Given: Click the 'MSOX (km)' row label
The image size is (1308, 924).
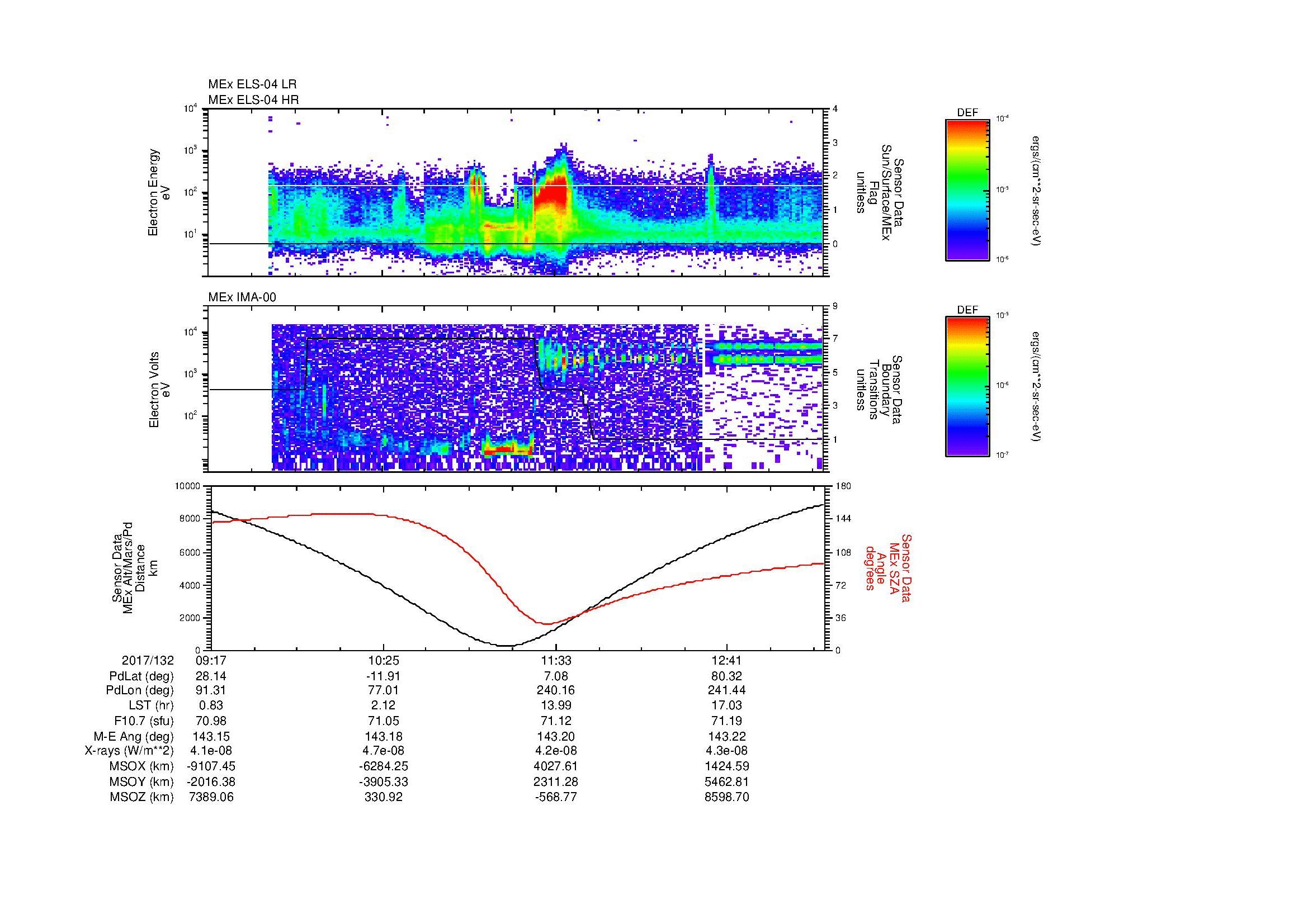Looking at the screenshot, I should [141, 766].
